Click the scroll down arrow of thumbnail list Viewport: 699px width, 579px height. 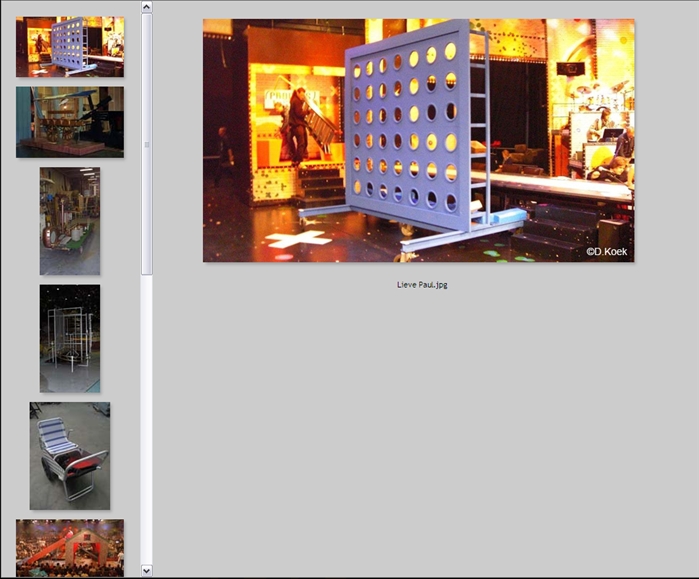147,570
